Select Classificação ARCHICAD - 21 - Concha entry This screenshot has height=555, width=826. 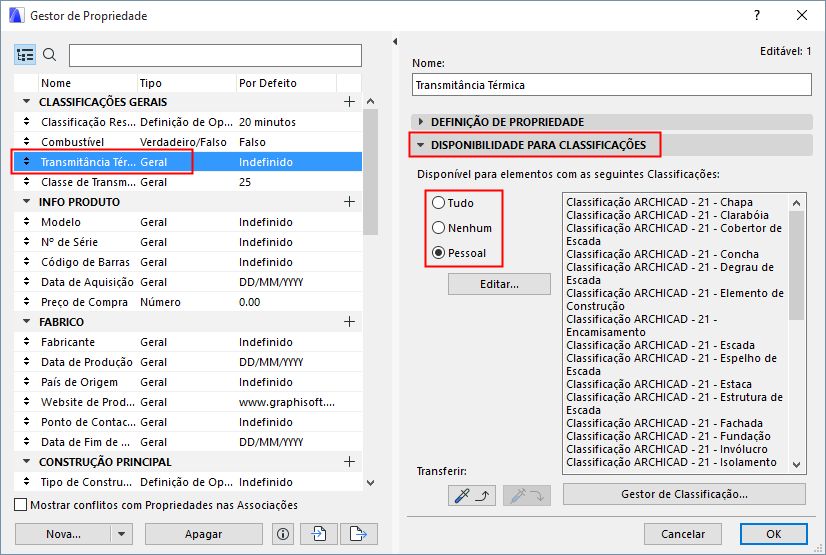[662, 254]
